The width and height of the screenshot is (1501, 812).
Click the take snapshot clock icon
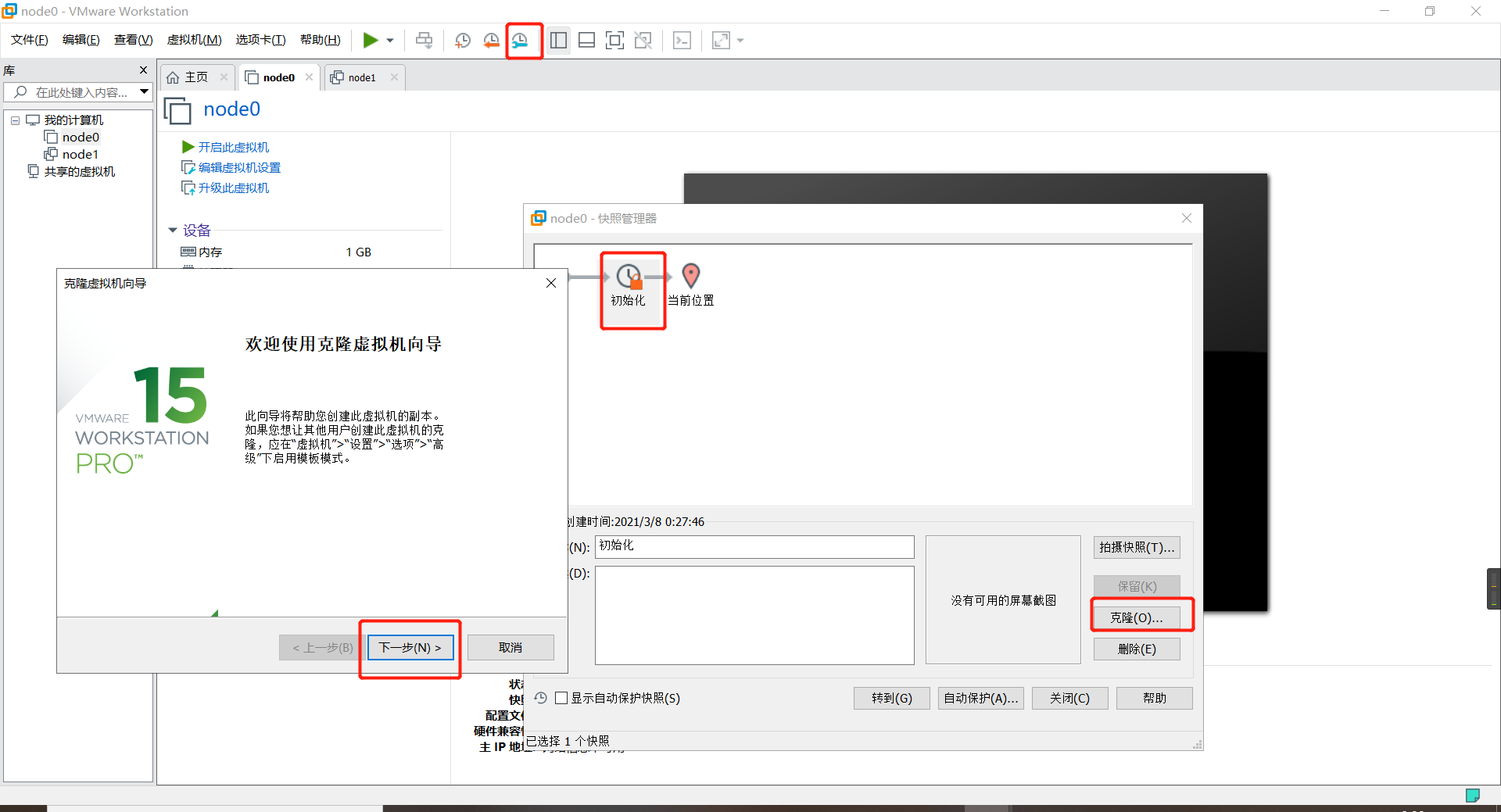coord(462,40)
